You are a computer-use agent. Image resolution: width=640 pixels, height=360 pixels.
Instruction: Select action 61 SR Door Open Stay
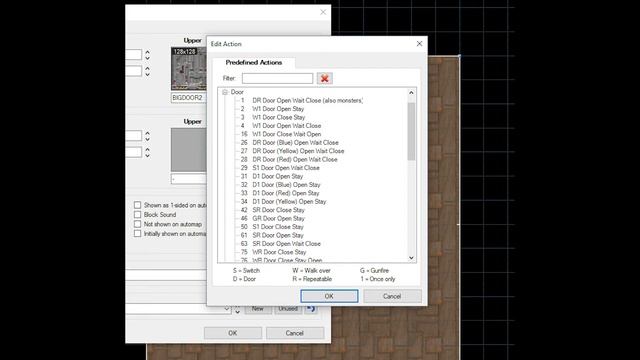coord(272,235)
